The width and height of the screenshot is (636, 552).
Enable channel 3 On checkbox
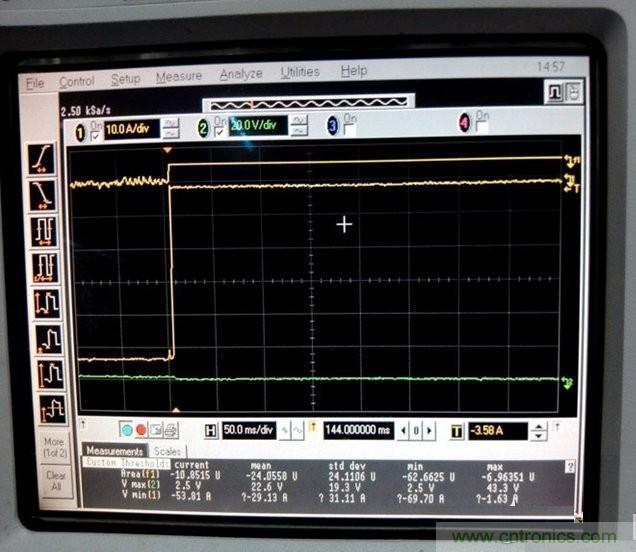349,129
